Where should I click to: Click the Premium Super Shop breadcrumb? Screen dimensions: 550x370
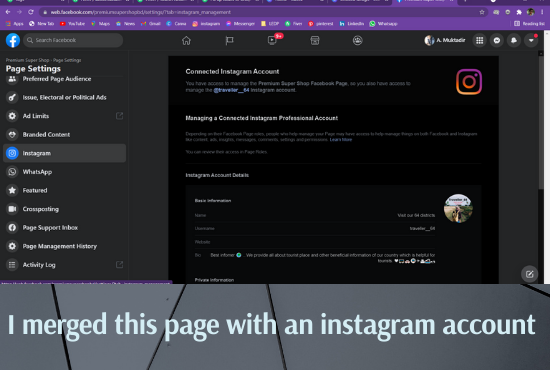(x=27, y=60)
